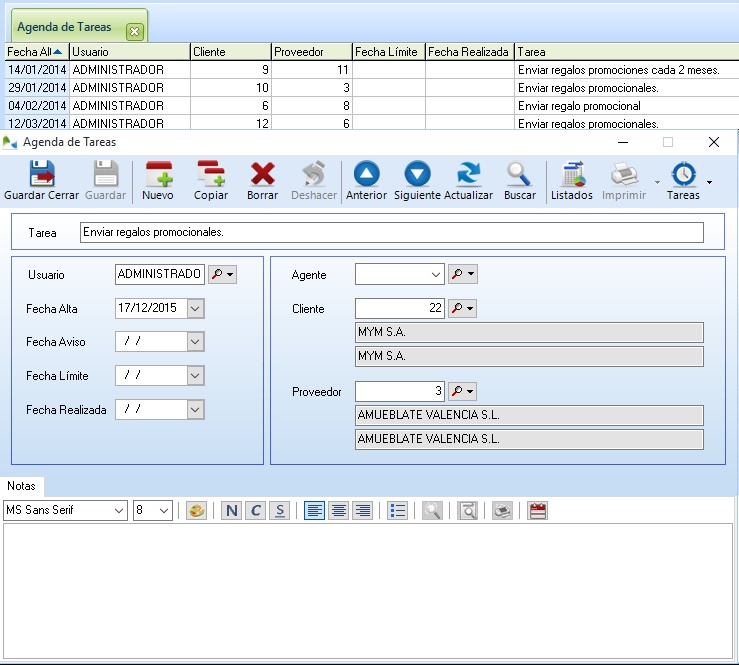This screenshot has width=739, height=665.
Task: Refresh data with Actualizar icon
Action: [468, 175]
